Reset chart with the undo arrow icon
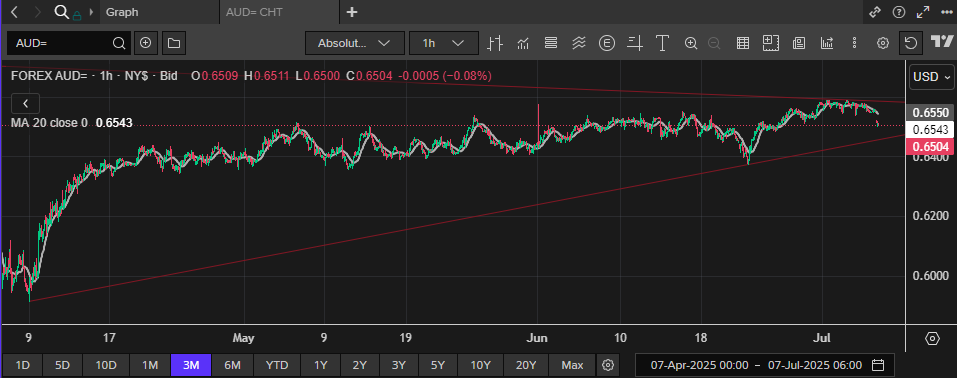Screen dimensions: 957x378 pyautogui.click(x=911, y=43)
